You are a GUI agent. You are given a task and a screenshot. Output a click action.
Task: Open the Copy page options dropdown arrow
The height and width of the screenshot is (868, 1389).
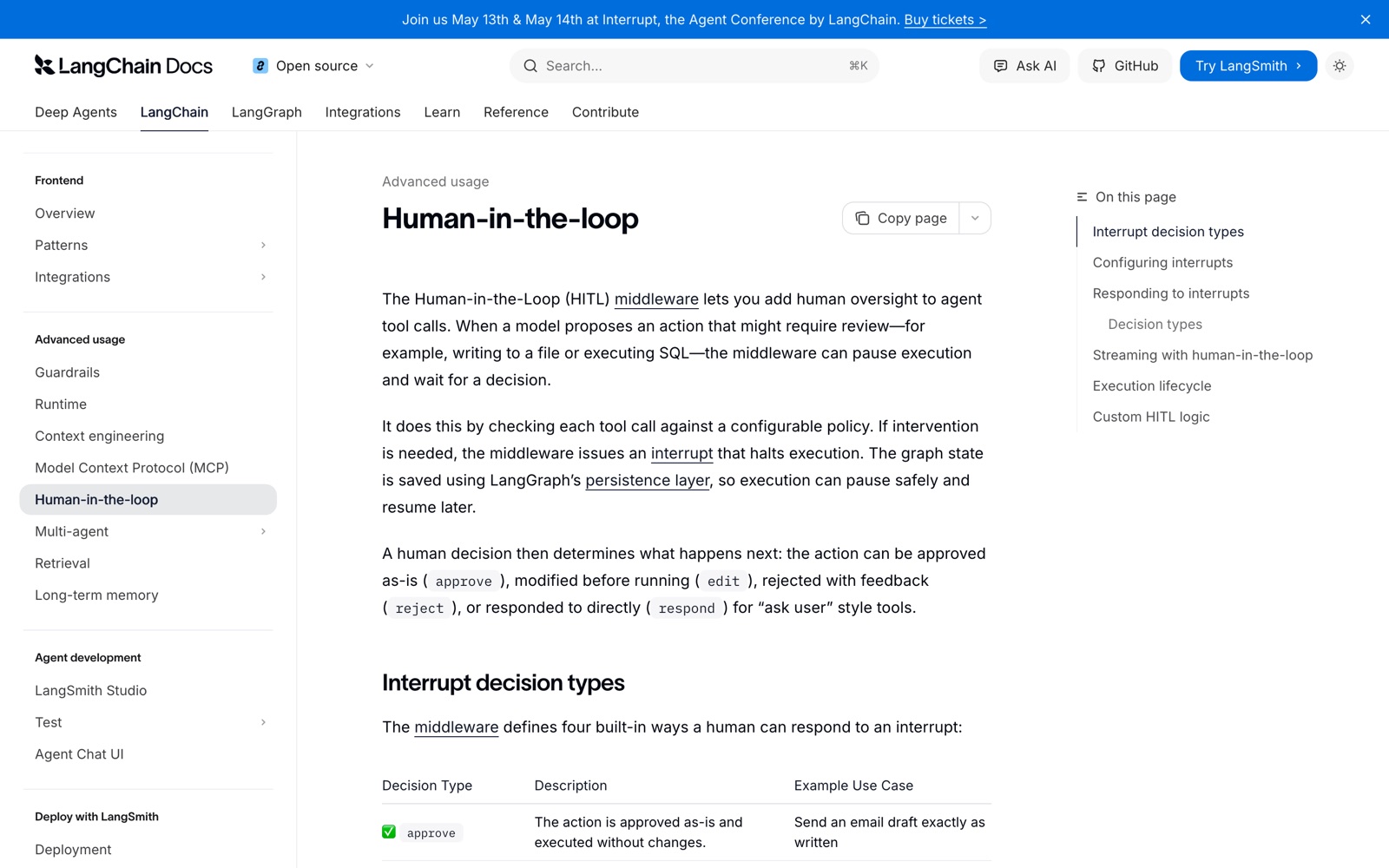click(x=975, y=218)
